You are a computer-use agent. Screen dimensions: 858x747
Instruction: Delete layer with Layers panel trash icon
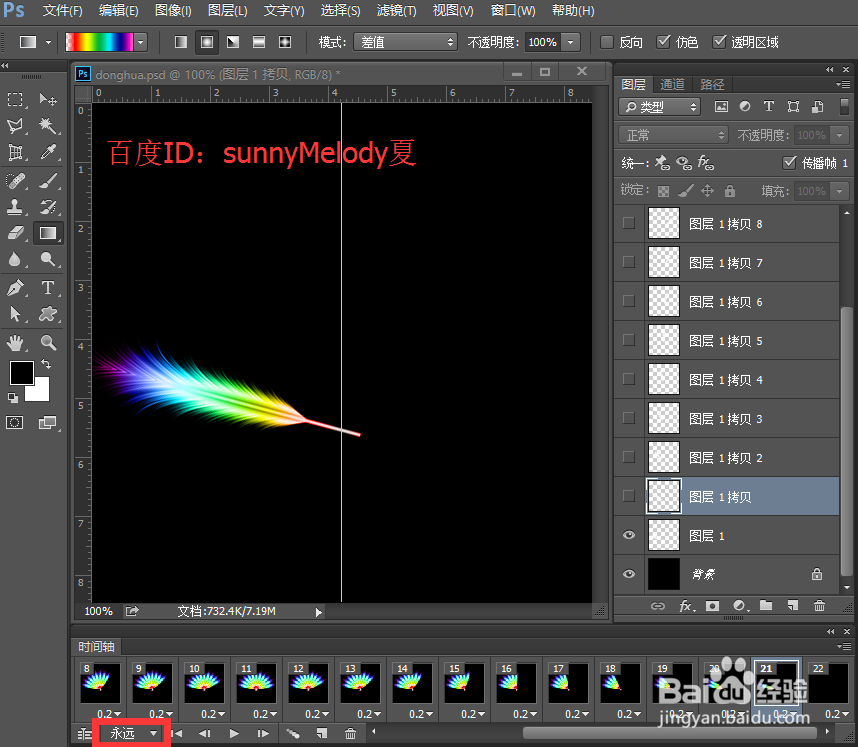pos(819,606)
